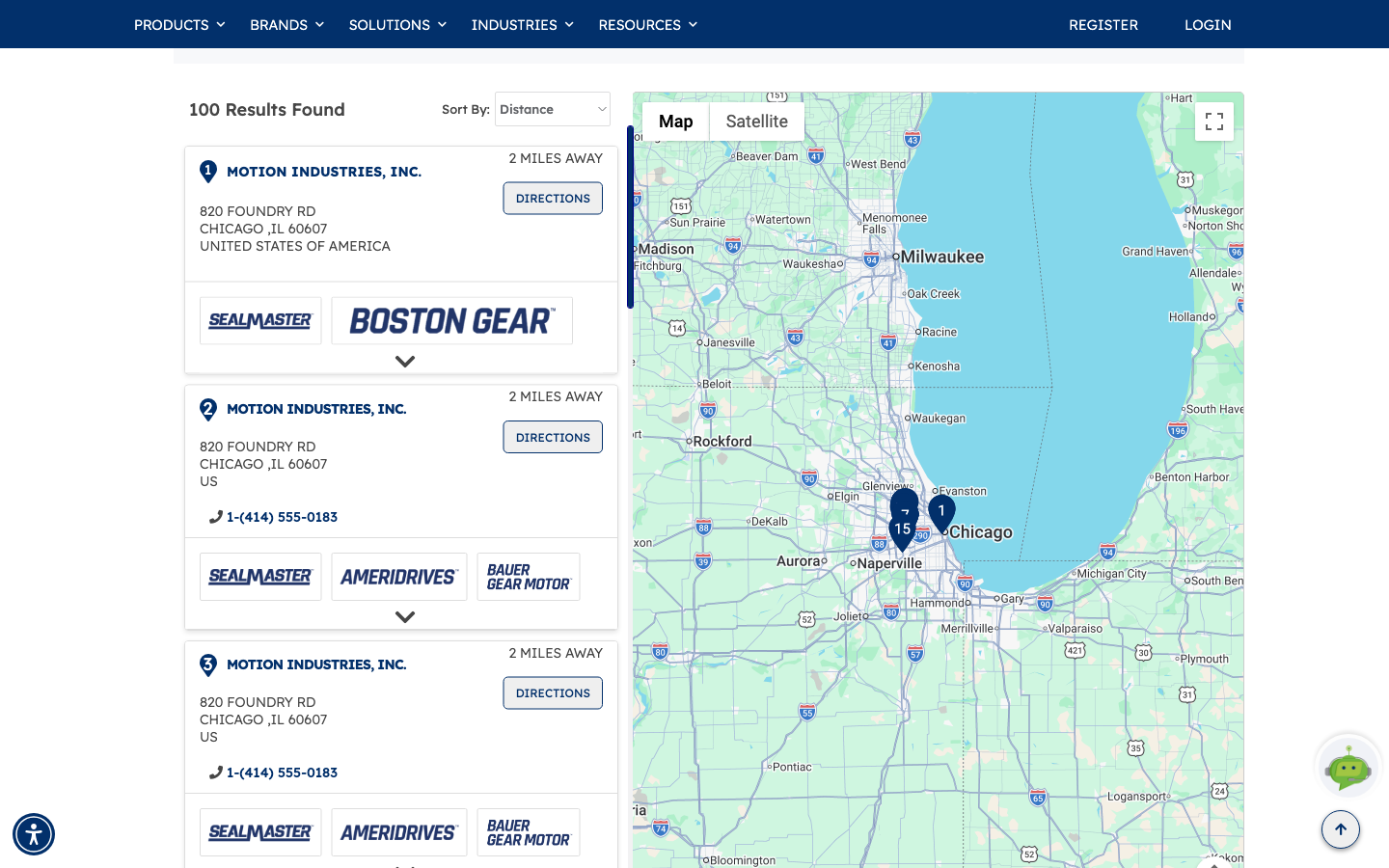The image size is (1389, 868).
Task: Click the Register link
Action: [1103, 25]
